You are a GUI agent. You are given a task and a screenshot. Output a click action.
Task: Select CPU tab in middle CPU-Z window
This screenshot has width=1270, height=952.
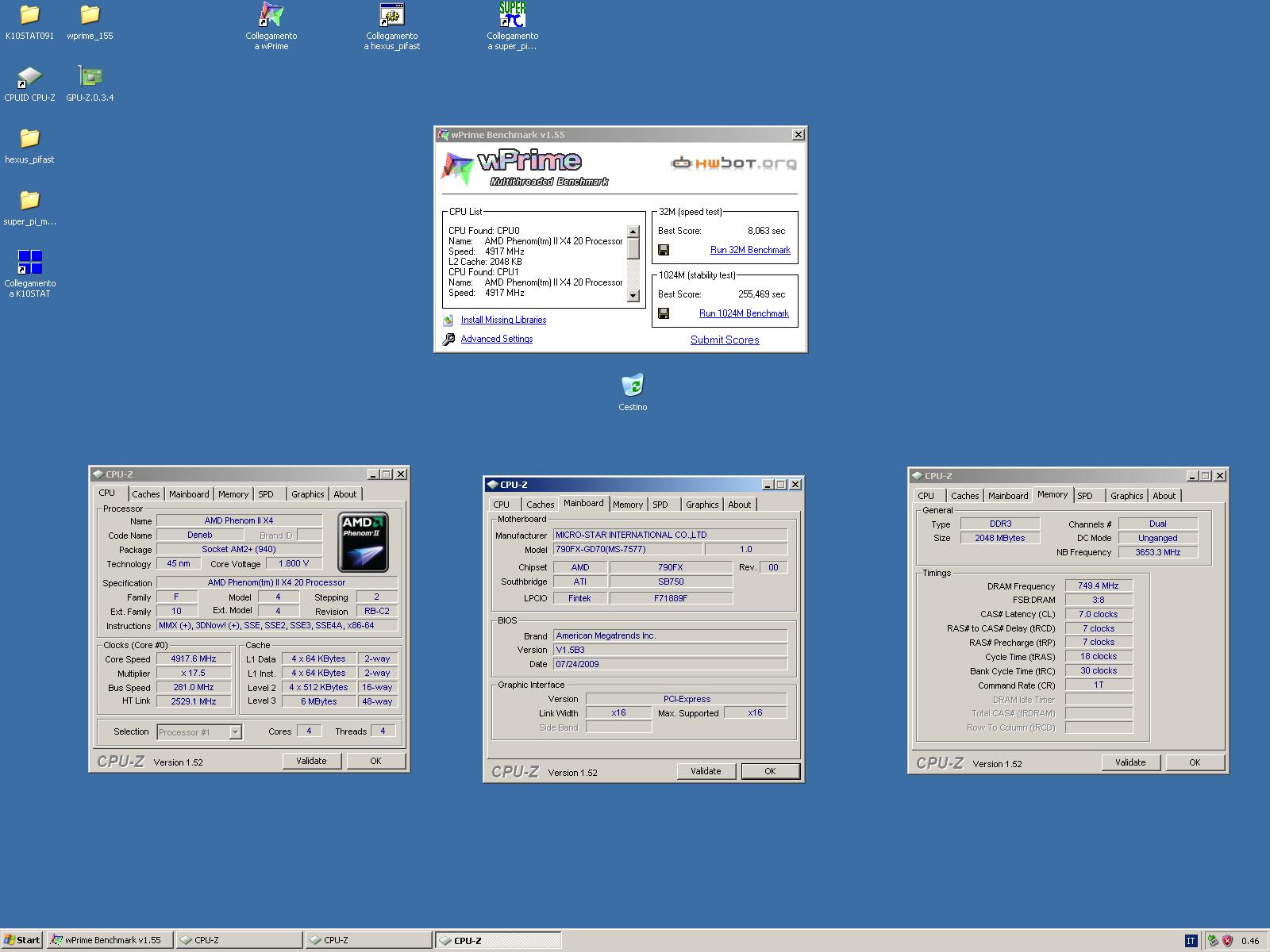502,505
